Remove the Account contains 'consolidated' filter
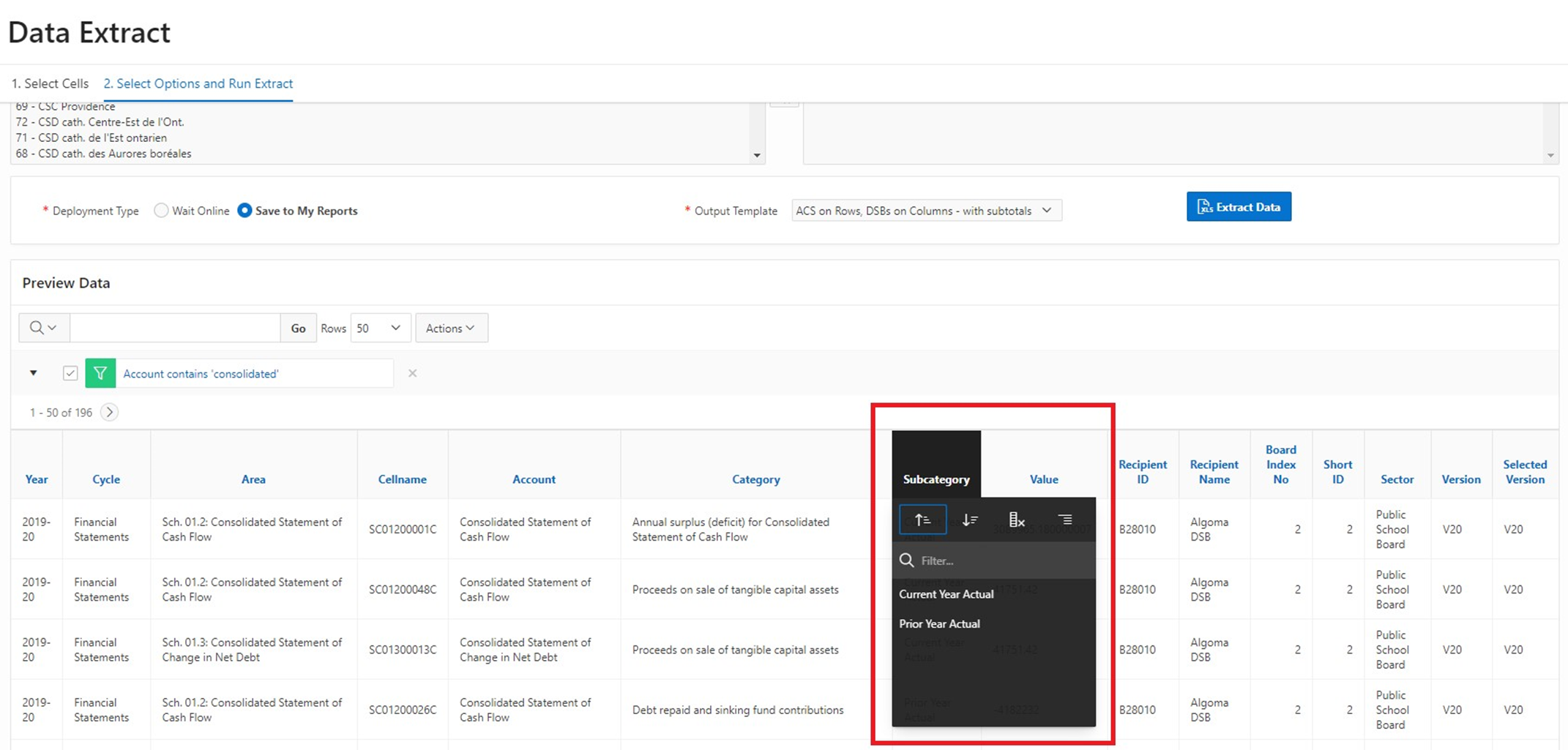 click(x=412, y=373)
